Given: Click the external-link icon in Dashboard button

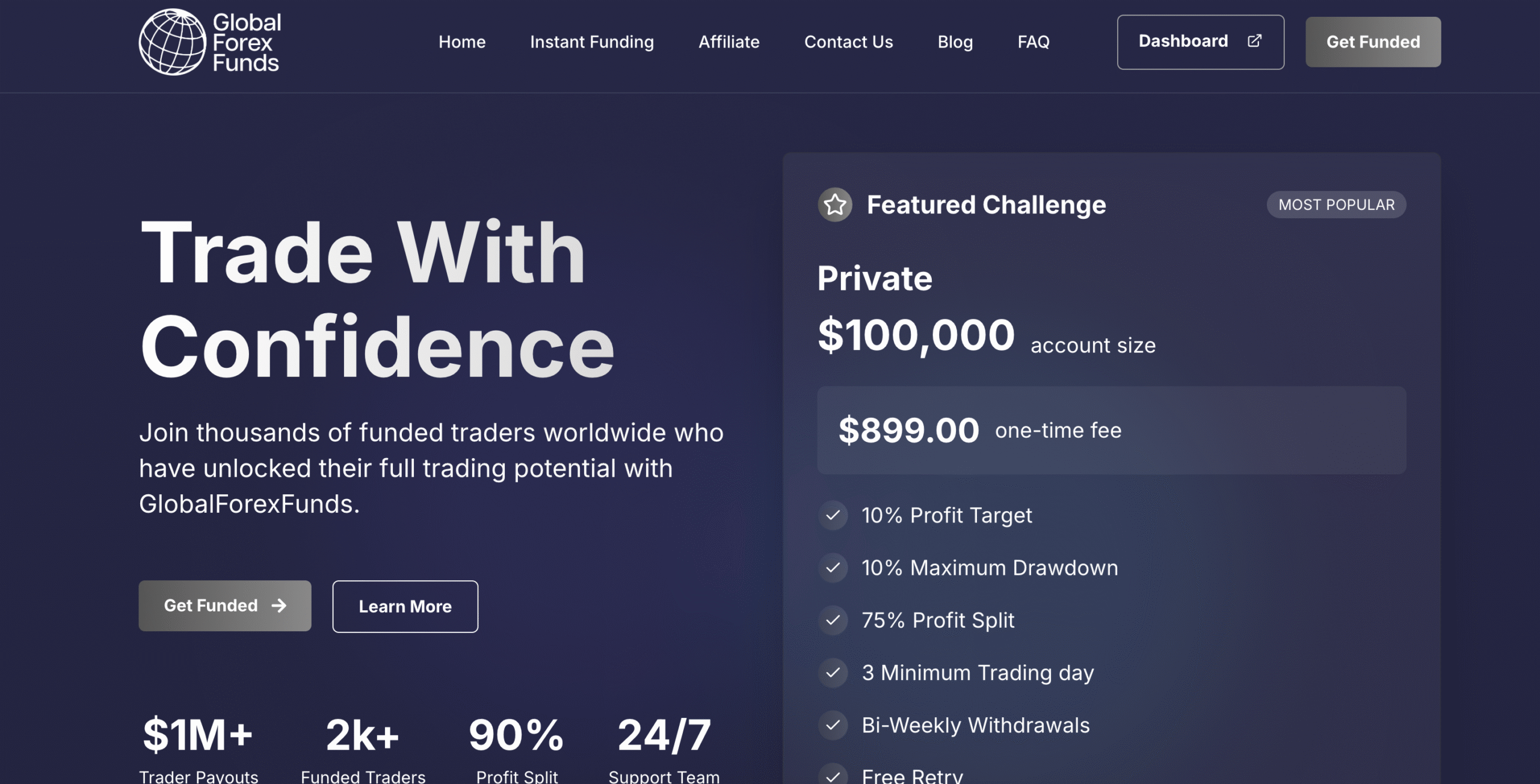Looking at the screenshot, I should pyautogui.click(x=1254, y=41).
